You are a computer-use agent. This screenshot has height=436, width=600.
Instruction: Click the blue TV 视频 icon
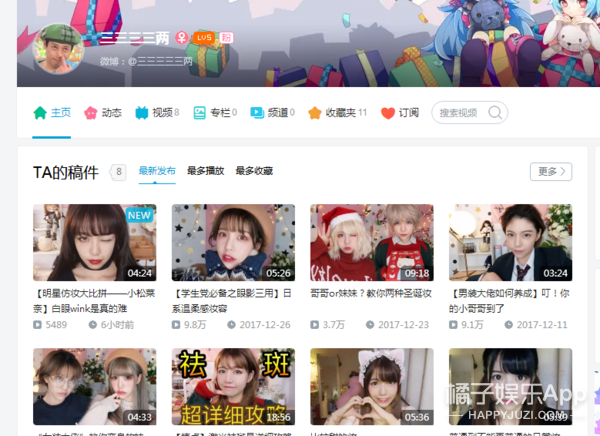(142, 113)
